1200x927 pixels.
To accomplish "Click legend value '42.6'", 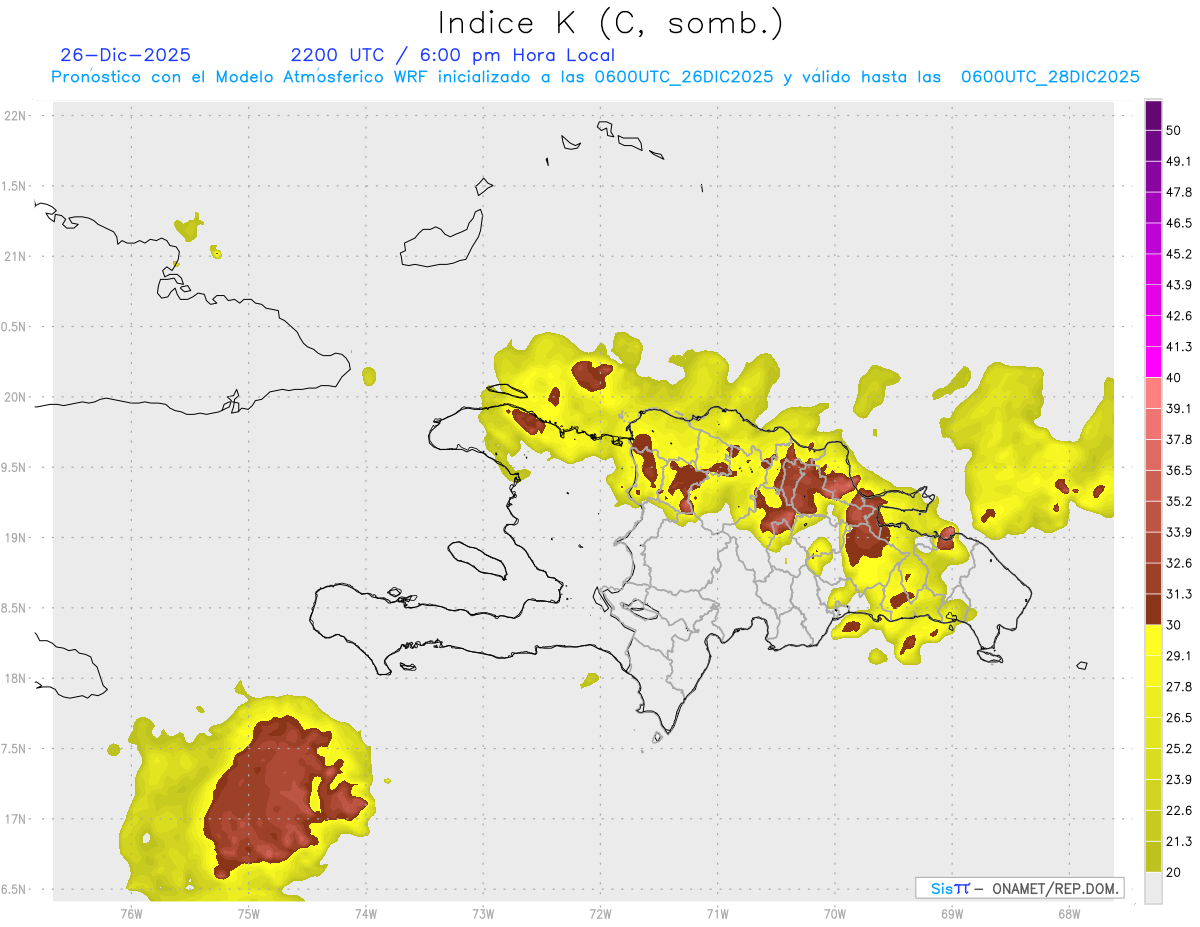I will [1179, 316].
